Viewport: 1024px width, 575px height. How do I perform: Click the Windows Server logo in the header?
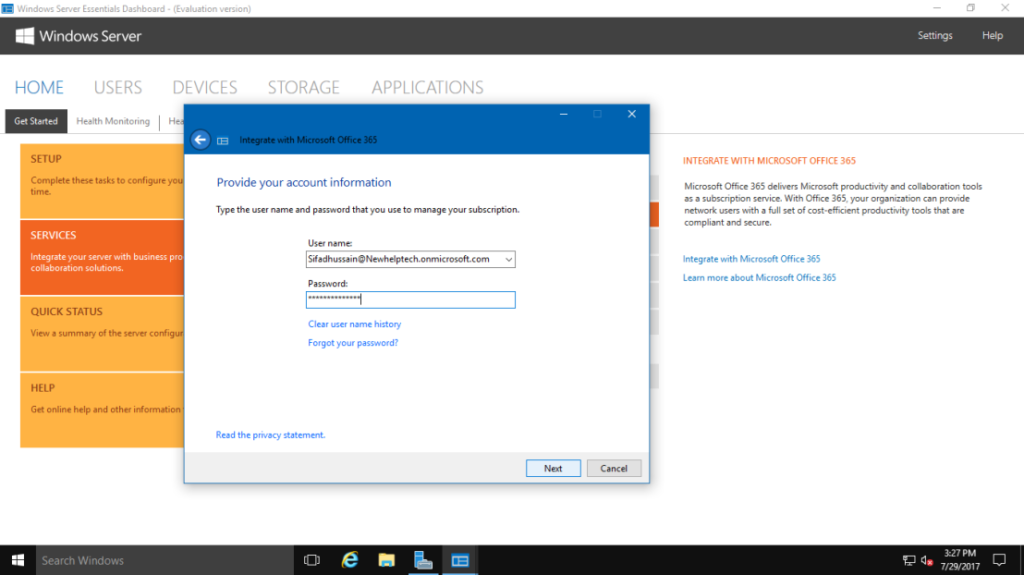tap(25, 36)
